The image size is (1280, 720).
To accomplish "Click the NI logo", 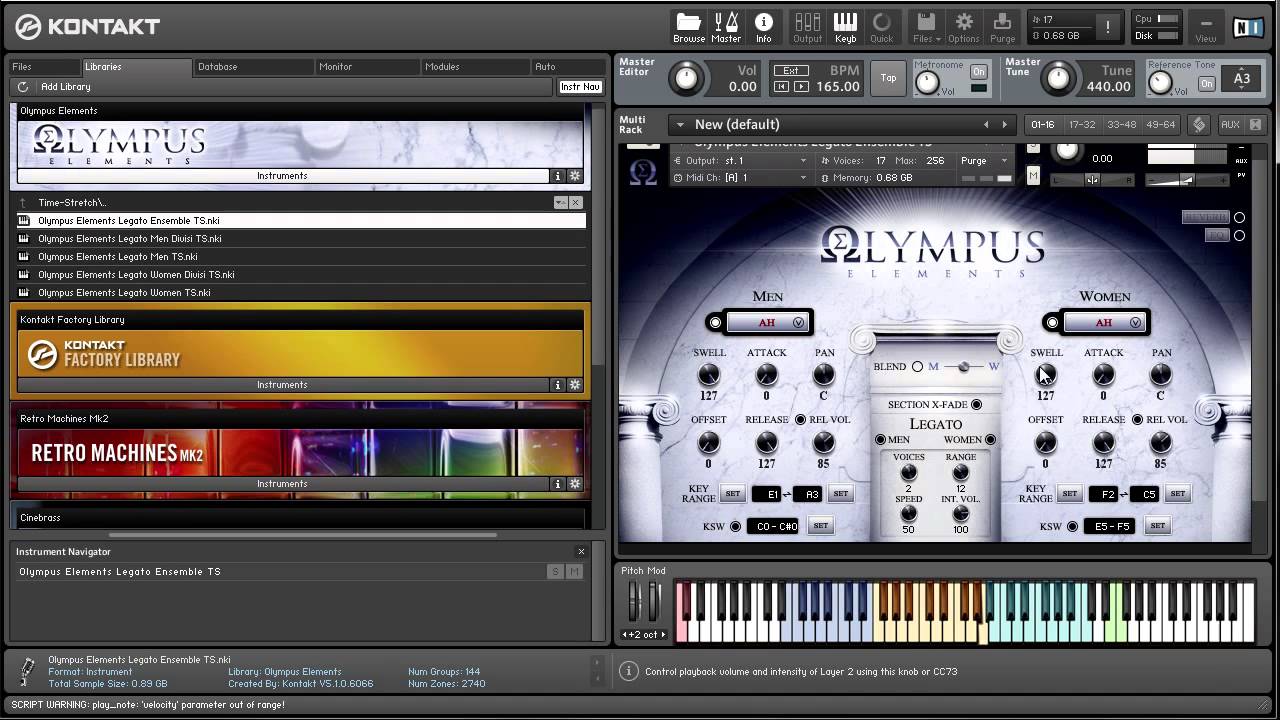I will [x=1247, y=27].
